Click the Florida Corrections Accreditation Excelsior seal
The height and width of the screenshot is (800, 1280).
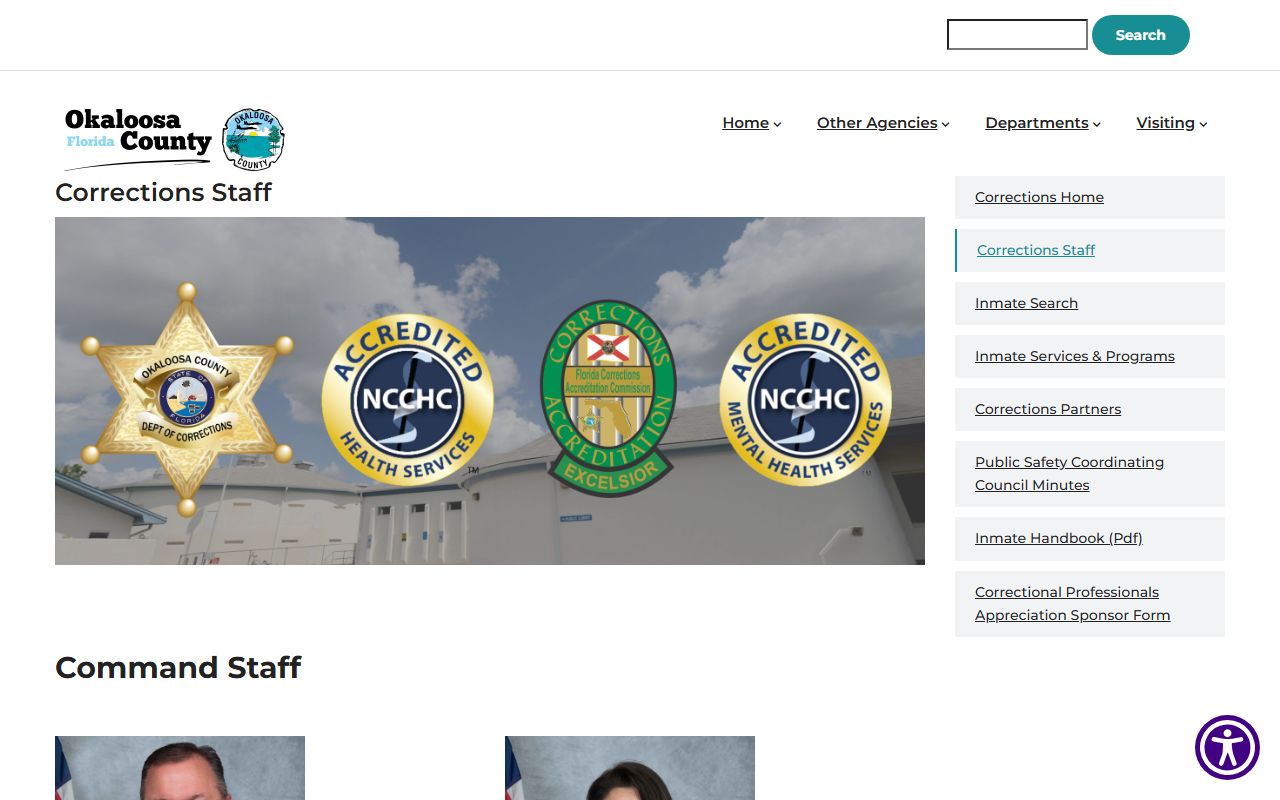click(x=608, y=398)
